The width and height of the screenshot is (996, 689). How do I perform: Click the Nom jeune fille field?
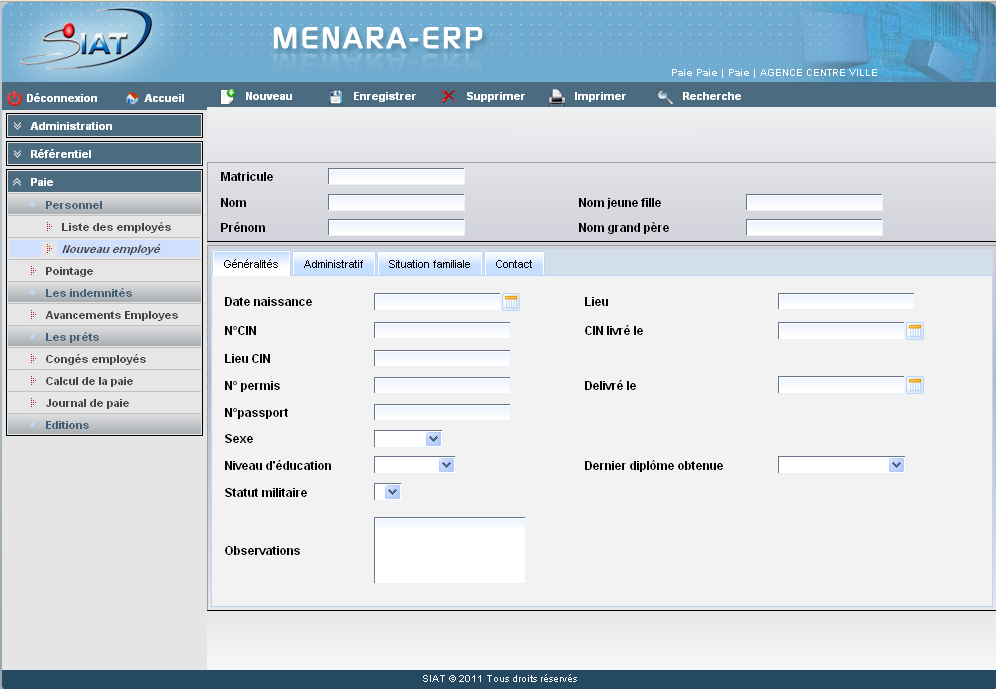pyautogui.click(x=814, y=203)
